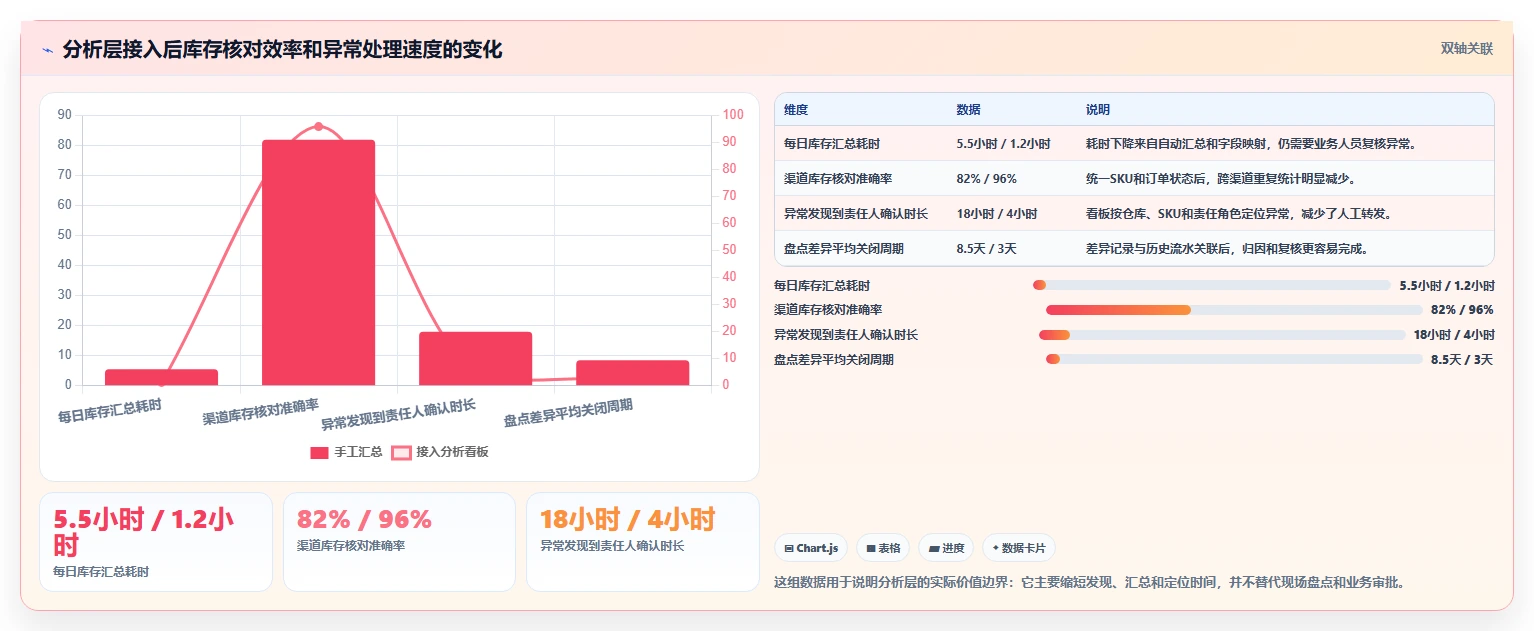Click table cell 异常发现到责任人确认时长
This screenshot has width=1534, height=631.
coord(856,214)
